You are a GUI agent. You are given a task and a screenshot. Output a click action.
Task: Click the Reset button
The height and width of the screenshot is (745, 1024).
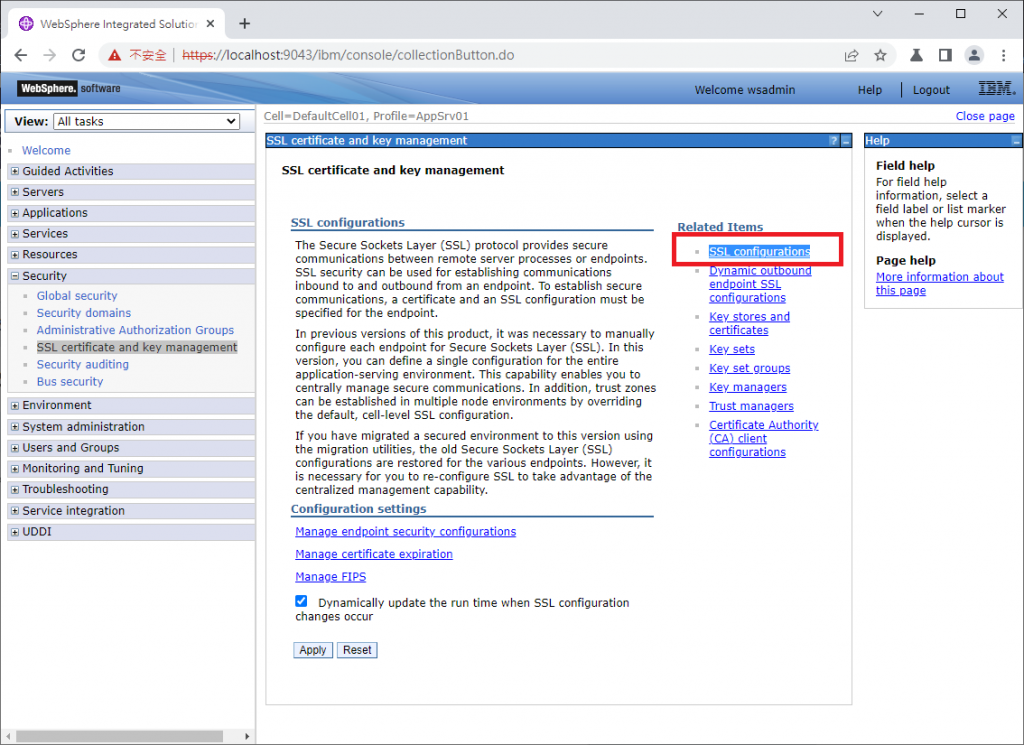[357, 650]
